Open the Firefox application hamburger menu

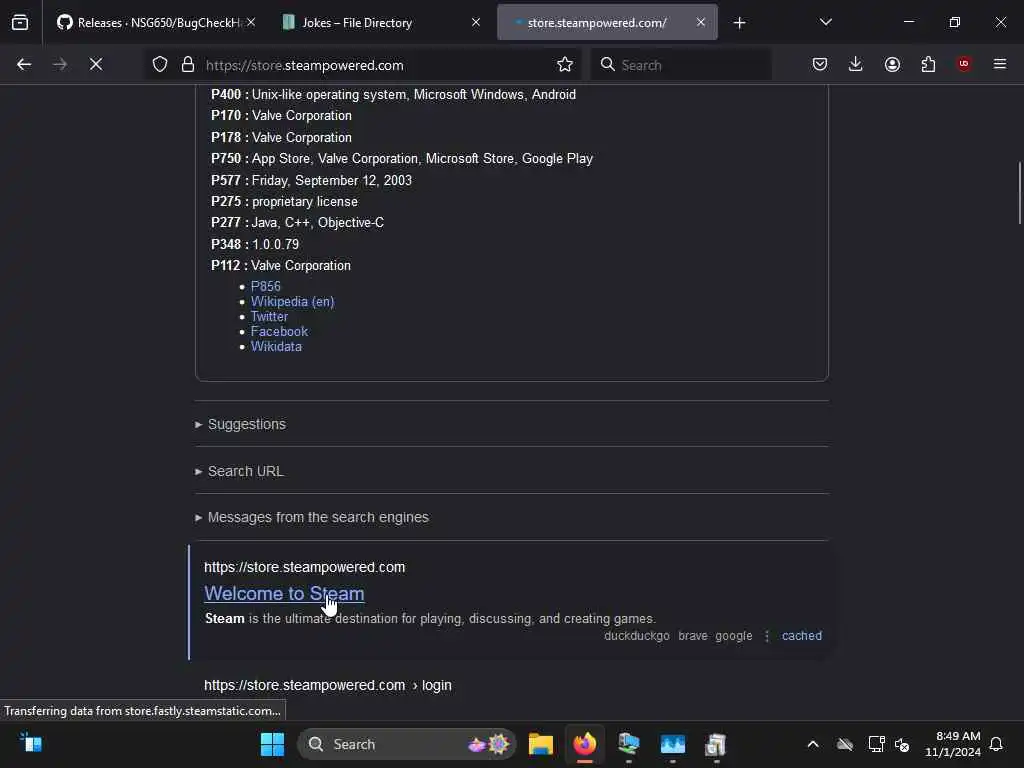point(1000,65)
